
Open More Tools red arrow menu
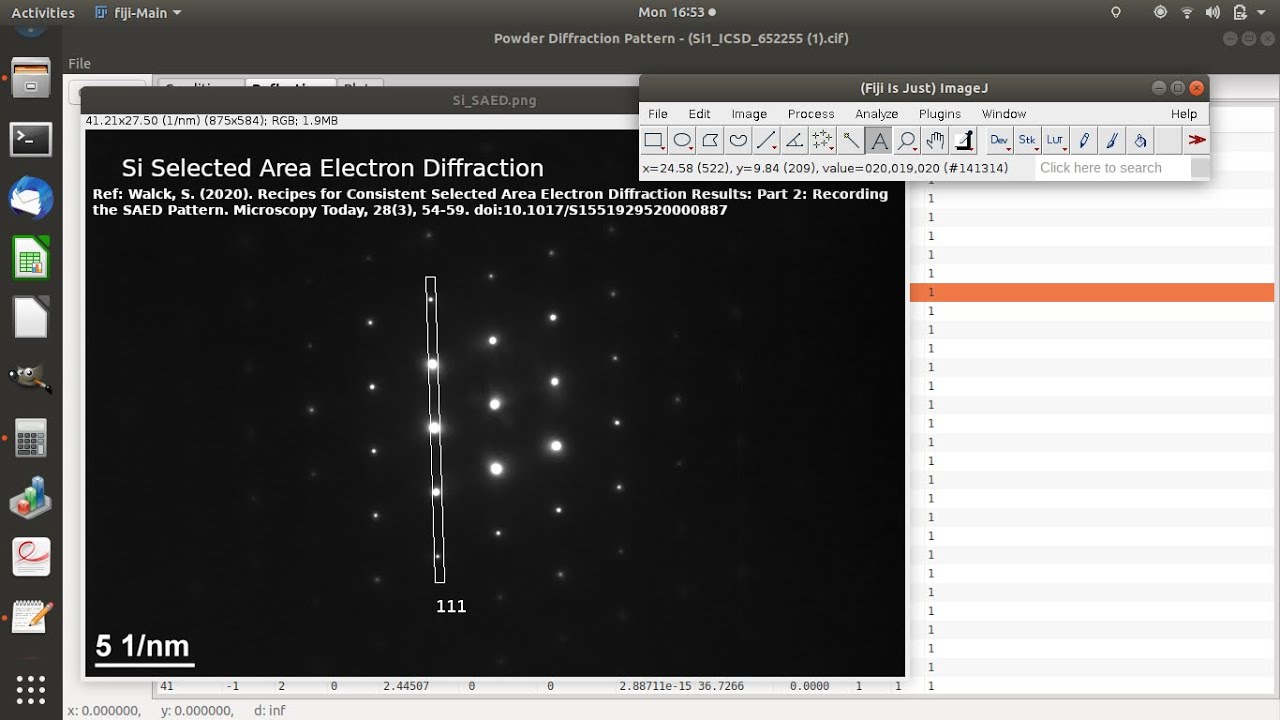(x=1196, y=141)
